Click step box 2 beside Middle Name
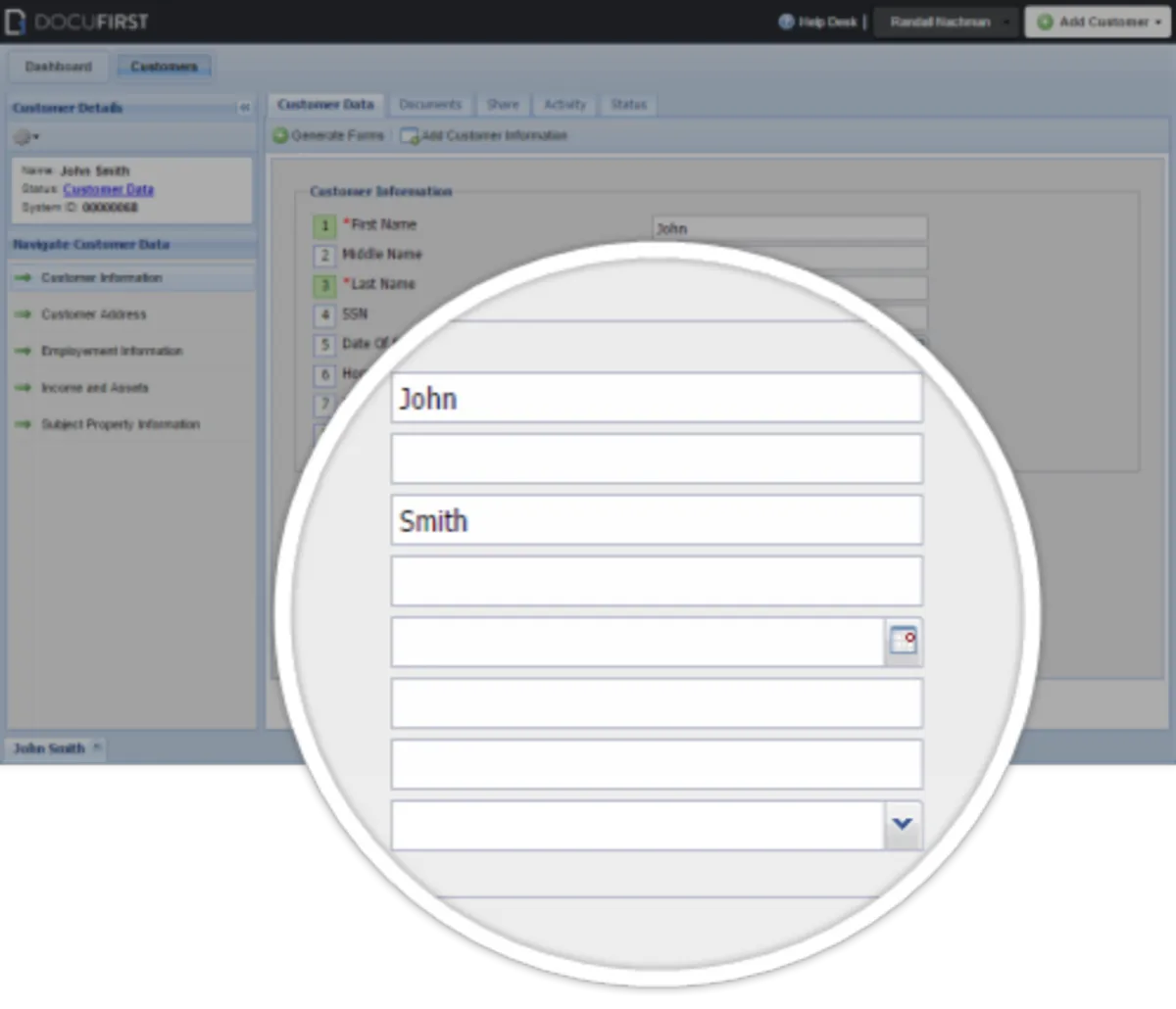 (x=324, y=256)
